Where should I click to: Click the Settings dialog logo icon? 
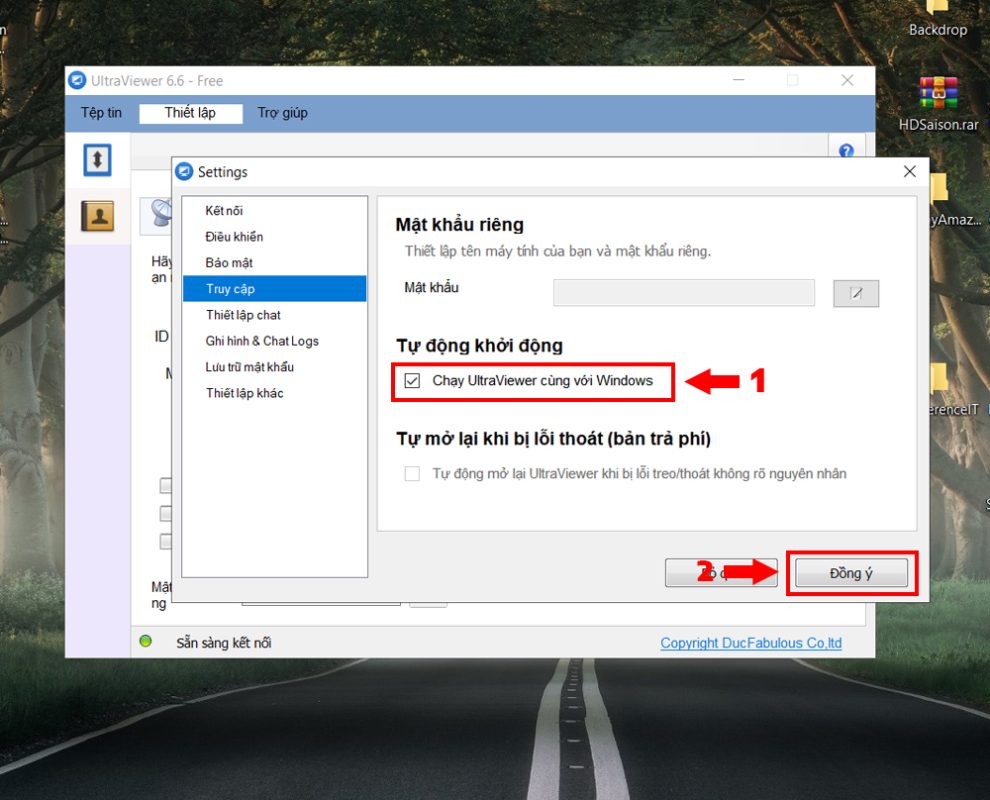pyautogui.click(x=184, y=172)
